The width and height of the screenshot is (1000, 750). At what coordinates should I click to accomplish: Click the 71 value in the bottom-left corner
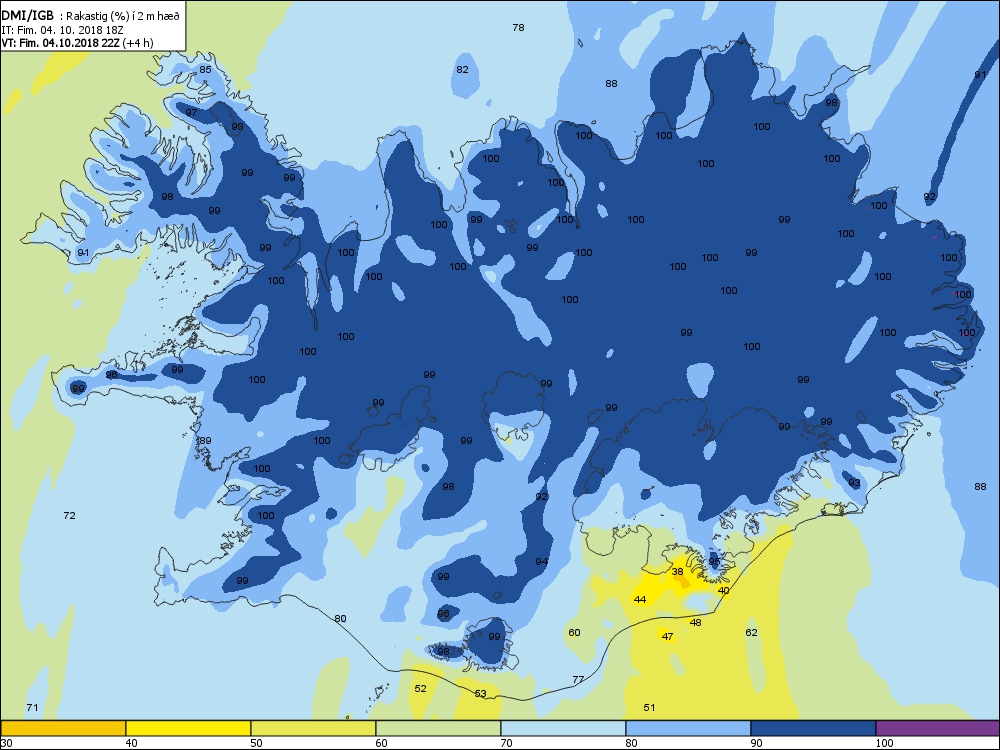point(32,707)
